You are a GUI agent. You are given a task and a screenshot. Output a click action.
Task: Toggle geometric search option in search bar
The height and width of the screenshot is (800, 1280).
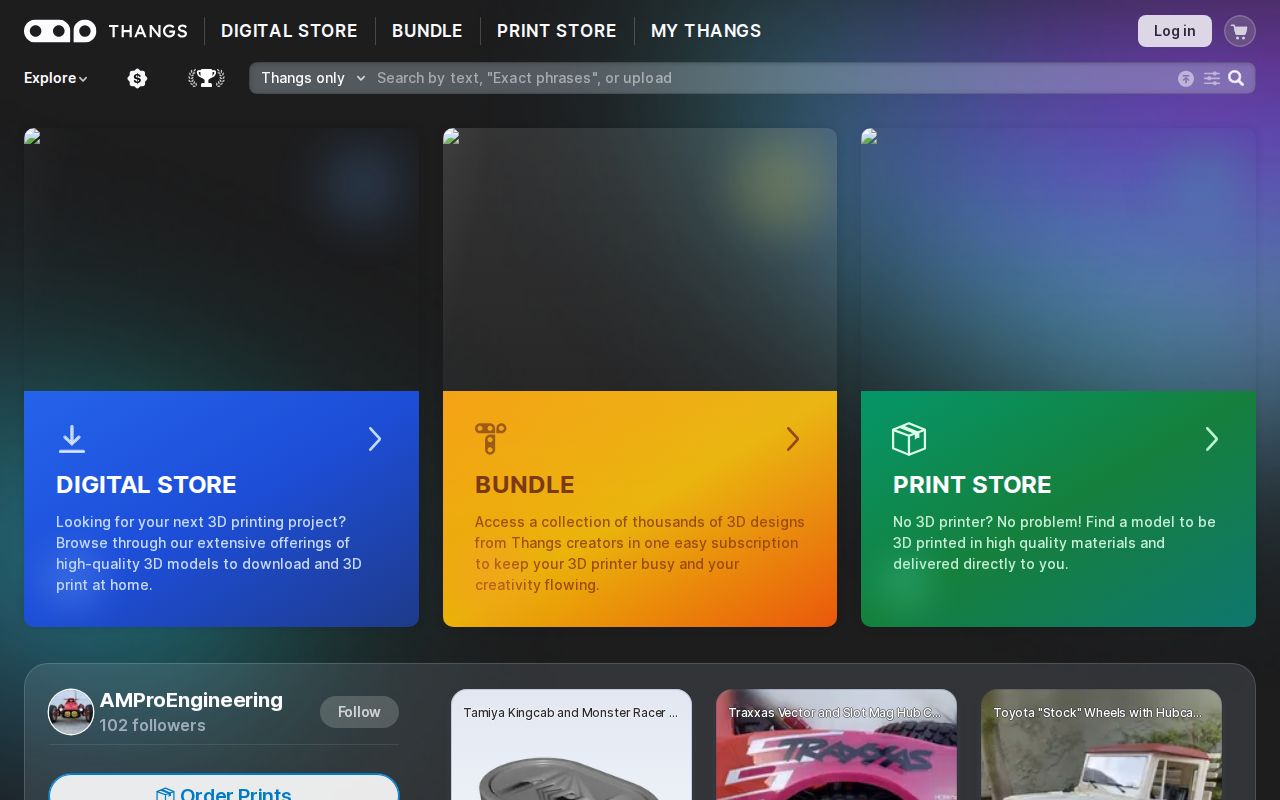click(x=1186, y=78)
